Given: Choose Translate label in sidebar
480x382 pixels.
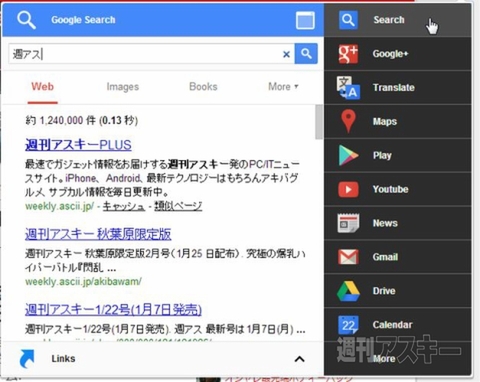Looking at the screenshot, I should click(x=394, y=88).
